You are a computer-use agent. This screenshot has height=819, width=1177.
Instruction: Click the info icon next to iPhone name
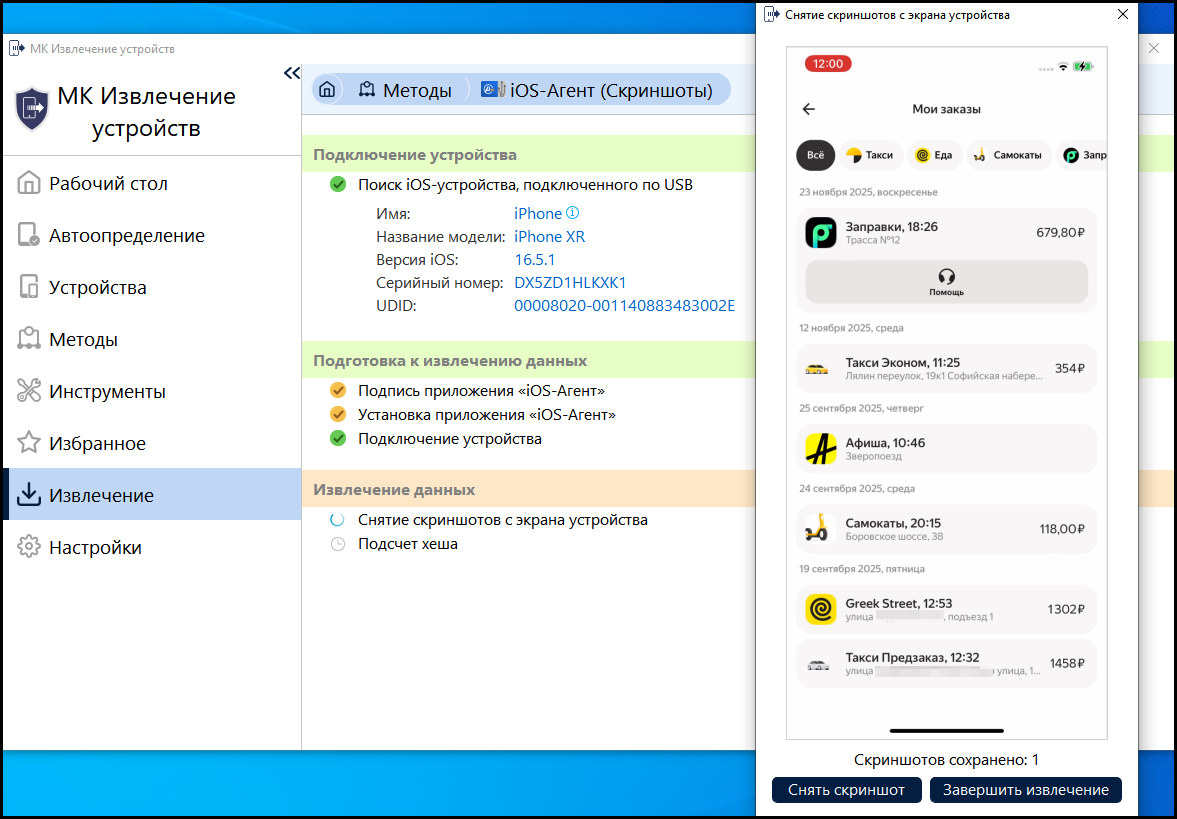572,212
